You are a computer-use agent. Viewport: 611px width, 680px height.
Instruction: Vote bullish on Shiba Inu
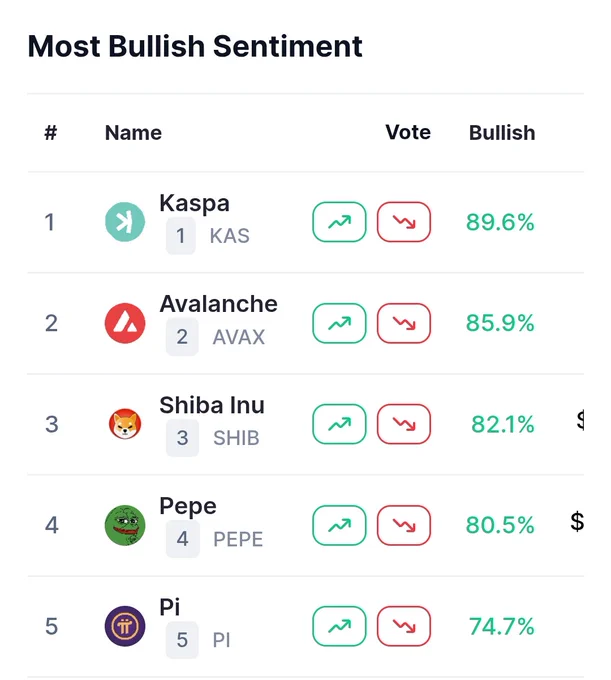[x=339, y=424]
